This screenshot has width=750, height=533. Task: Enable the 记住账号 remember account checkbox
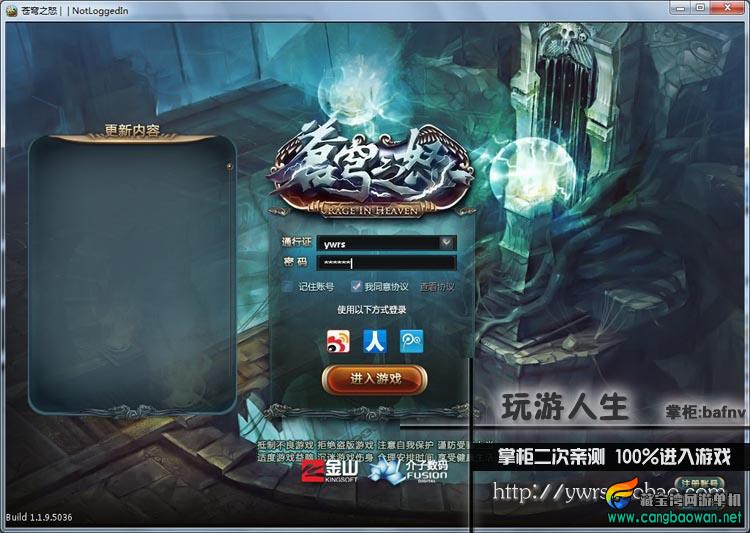coord(287,286)
